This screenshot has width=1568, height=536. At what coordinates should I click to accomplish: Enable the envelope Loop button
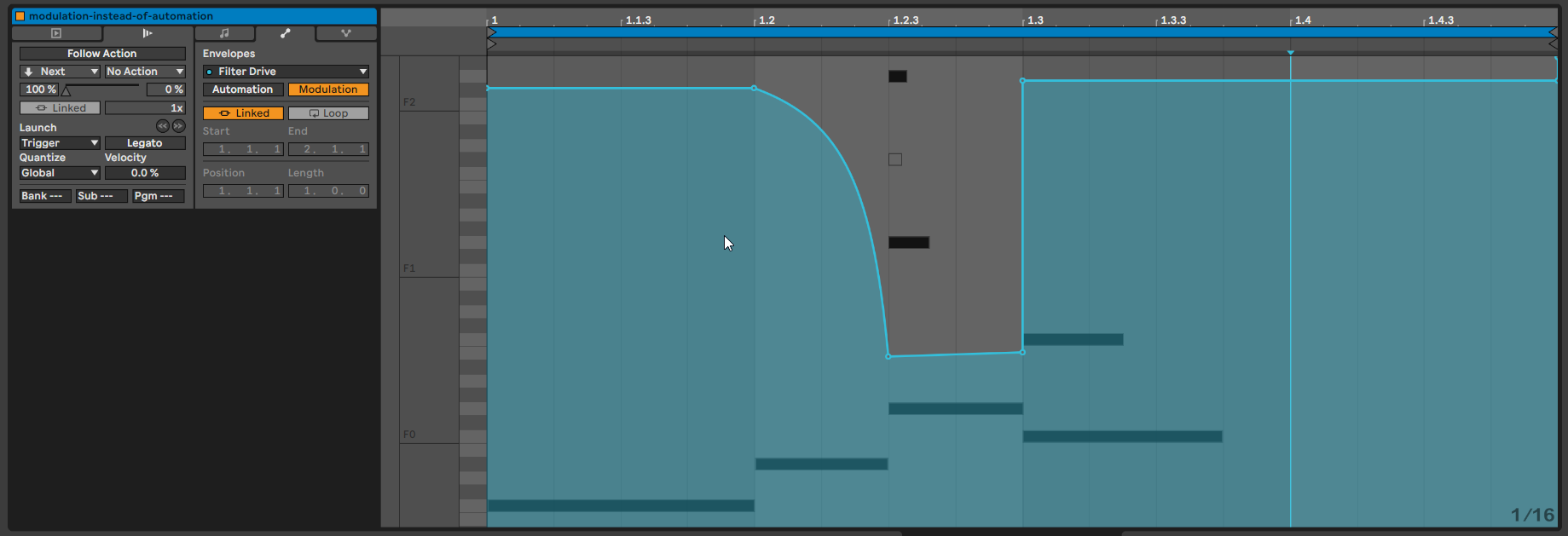coord(328,113)
